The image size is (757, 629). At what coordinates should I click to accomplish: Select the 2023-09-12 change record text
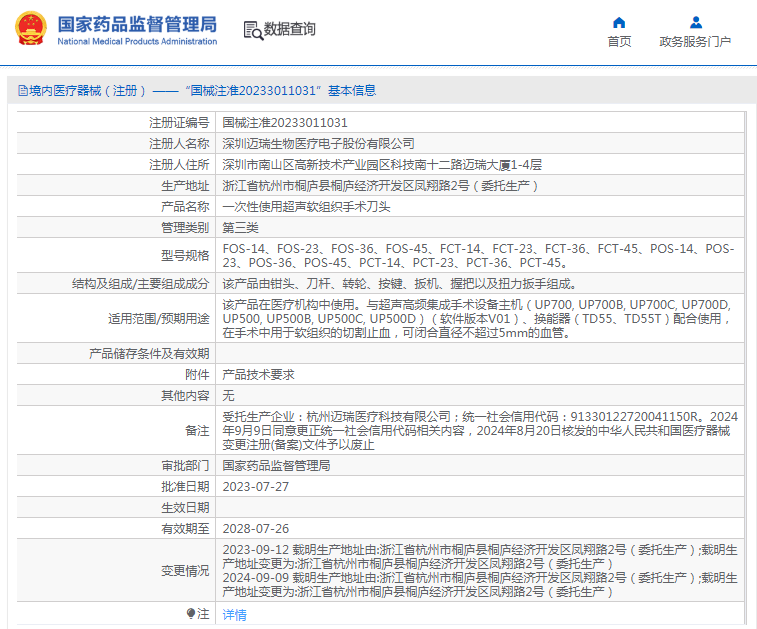coord(480,557)
